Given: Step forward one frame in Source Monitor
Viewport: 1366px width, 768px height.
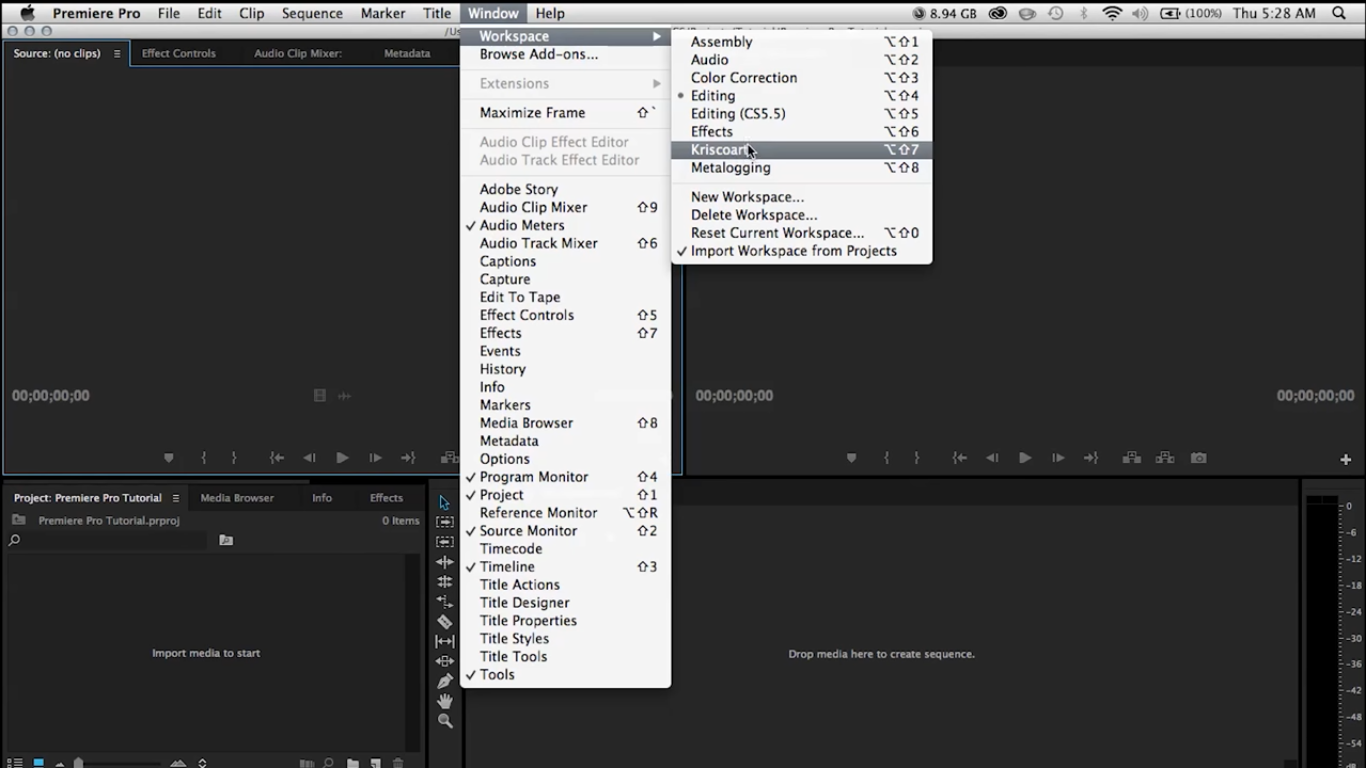Looking at the screenshot, I should click(x=375, y=458).
